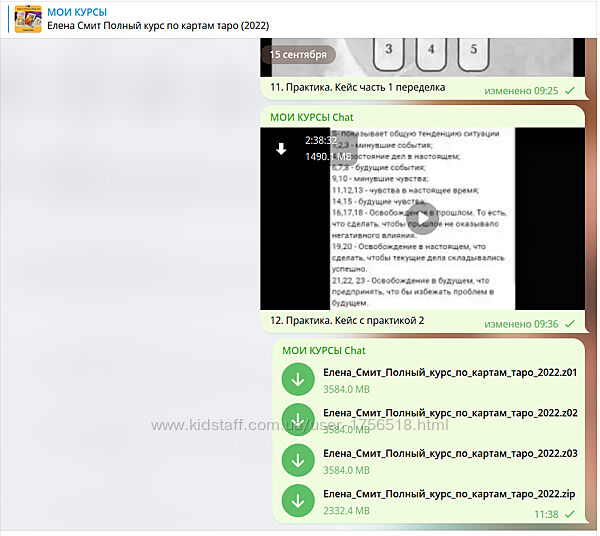The width and height of the screenshot is (600, 536).
Task: Download the .zip archive file
Action: pos(298,501)
